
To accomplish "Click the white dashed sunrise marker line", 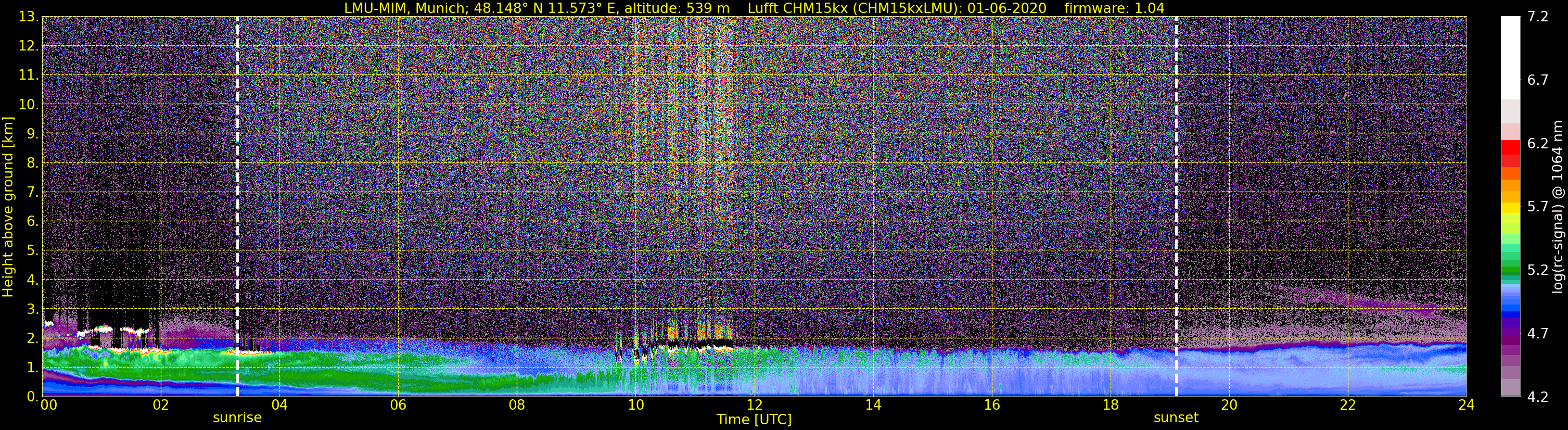I will (x=237, y=207).
